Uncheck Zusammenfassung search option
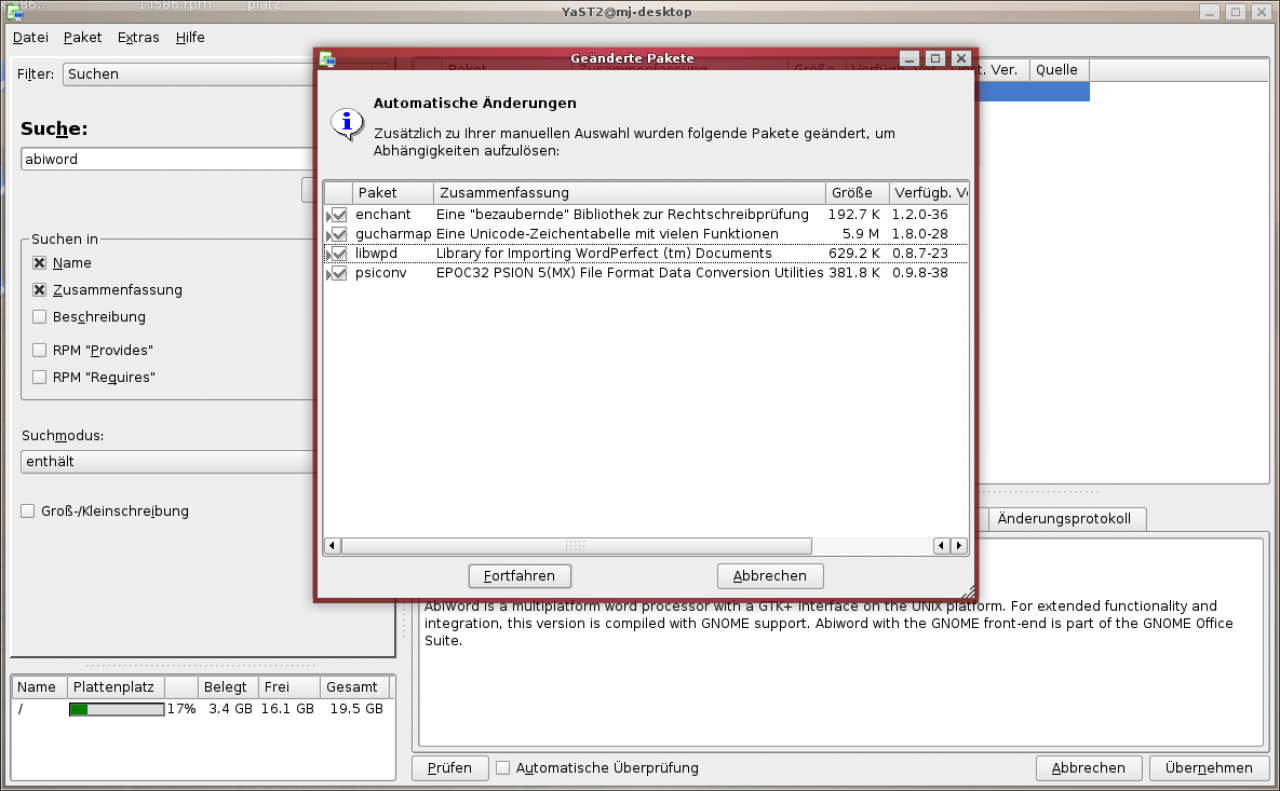 39,290
